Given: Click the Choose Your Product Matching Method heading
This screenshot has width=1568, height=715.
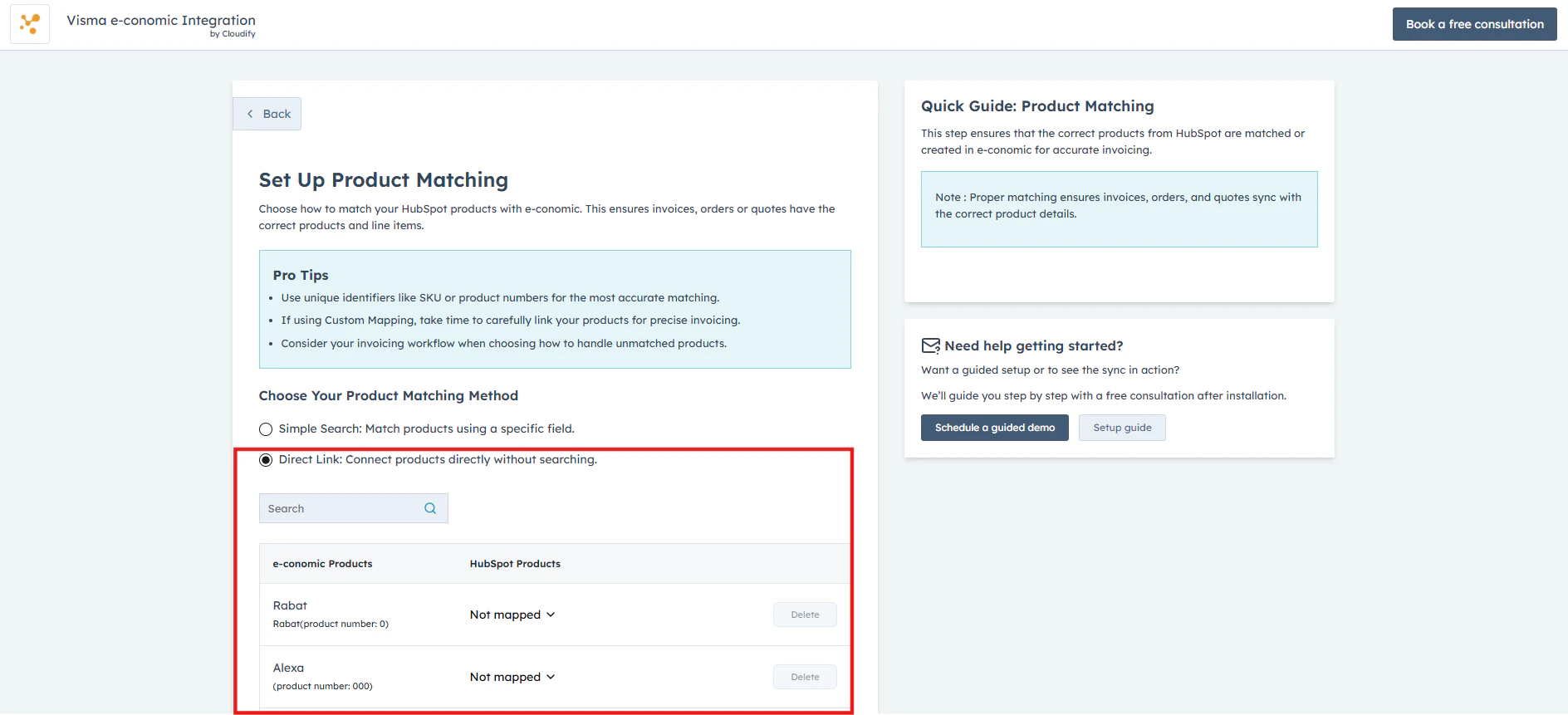Looking at the screenshot, I should coord(389,396).
